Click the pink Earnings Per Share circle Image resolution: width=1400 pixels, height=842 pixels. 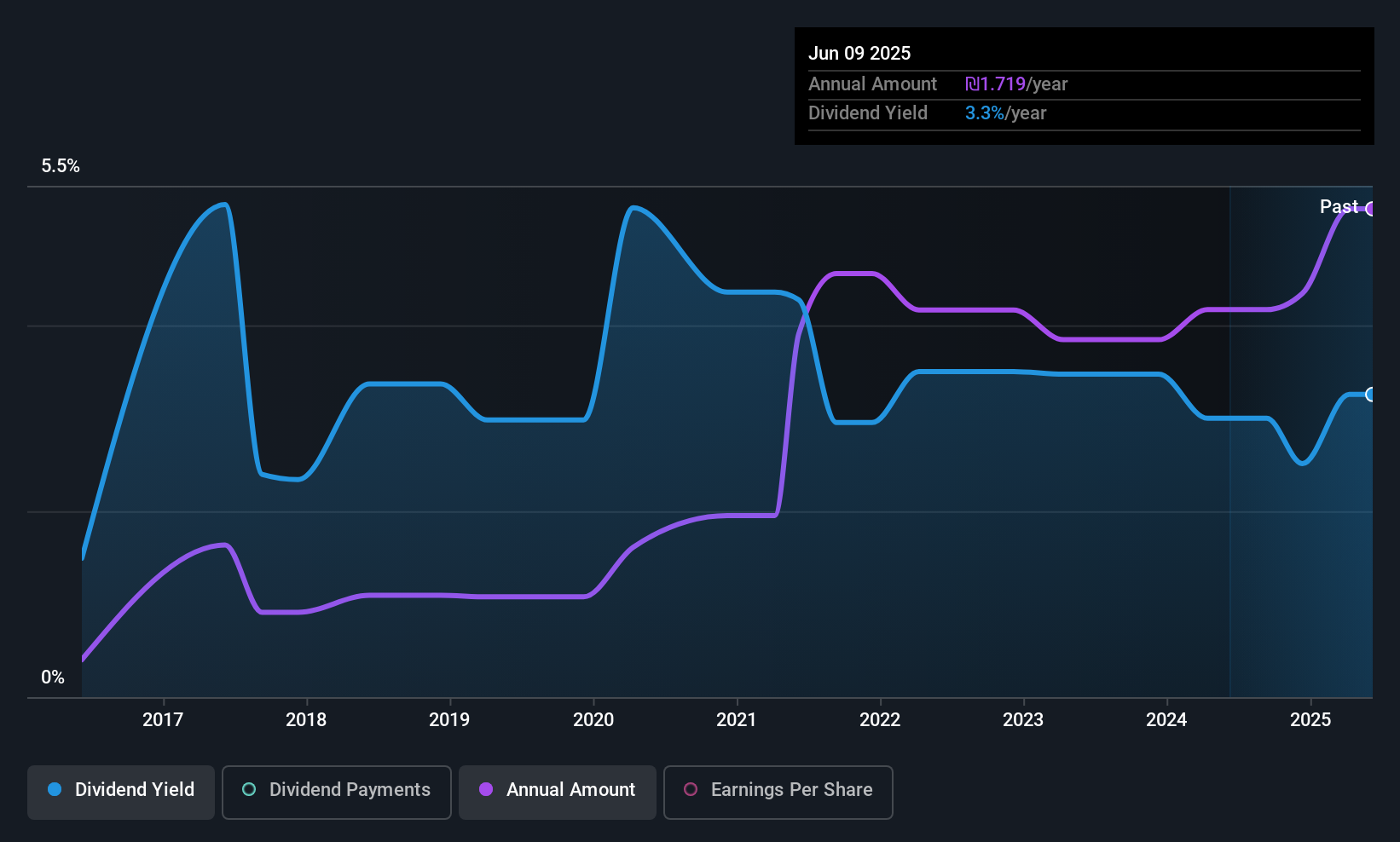(691, 789)
